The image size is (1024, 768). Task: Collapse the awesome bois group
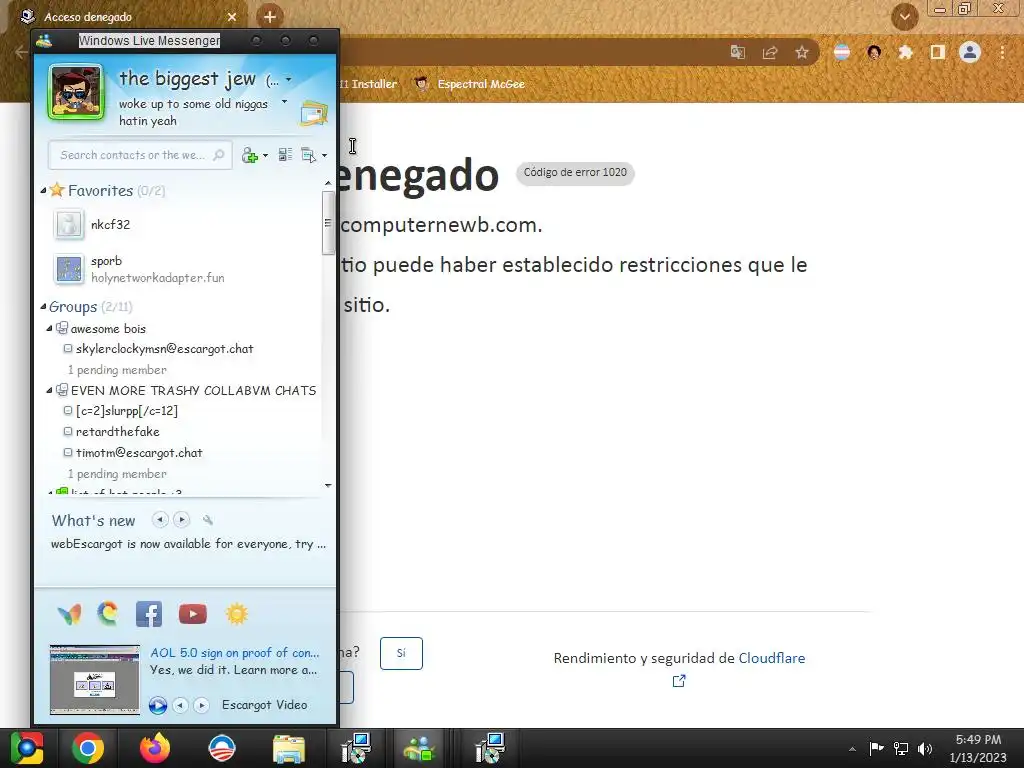[49, 328]
